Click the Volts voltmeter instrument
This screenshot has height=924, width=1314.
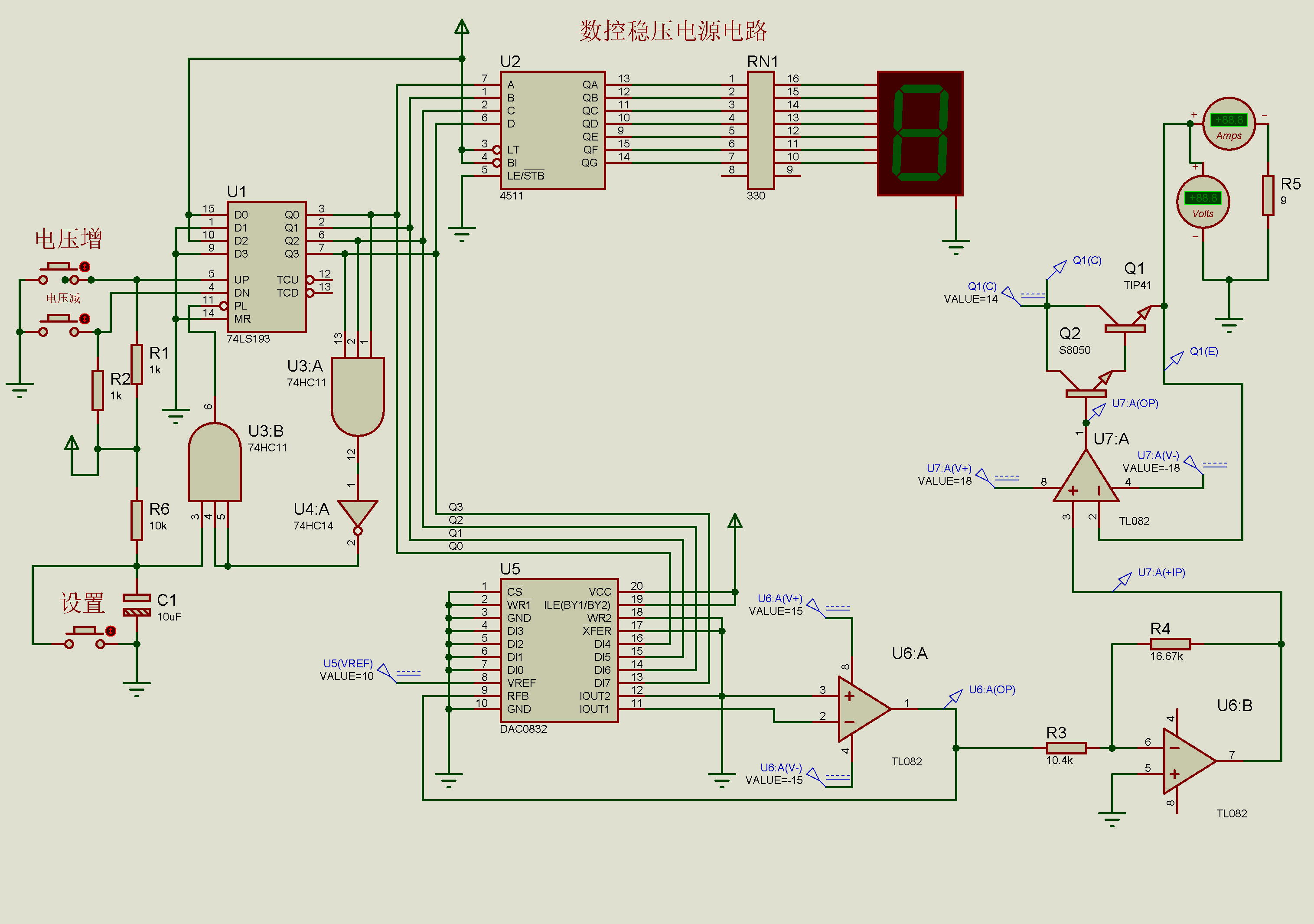tap(1203, 202)
